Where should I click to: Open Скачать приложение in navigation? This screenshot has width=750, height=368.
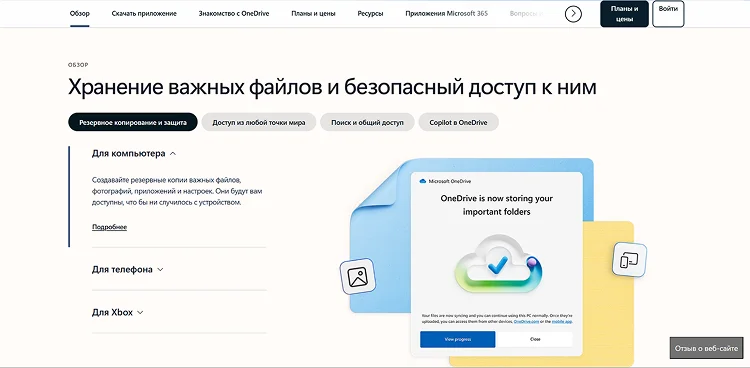(144, 13)
